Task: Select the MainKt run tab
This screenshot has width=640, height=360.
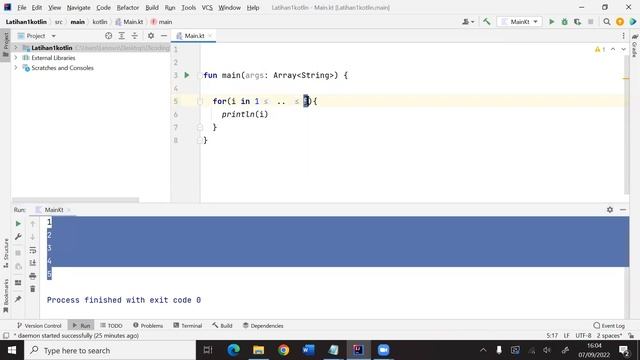Action: [x=54, y=210]
